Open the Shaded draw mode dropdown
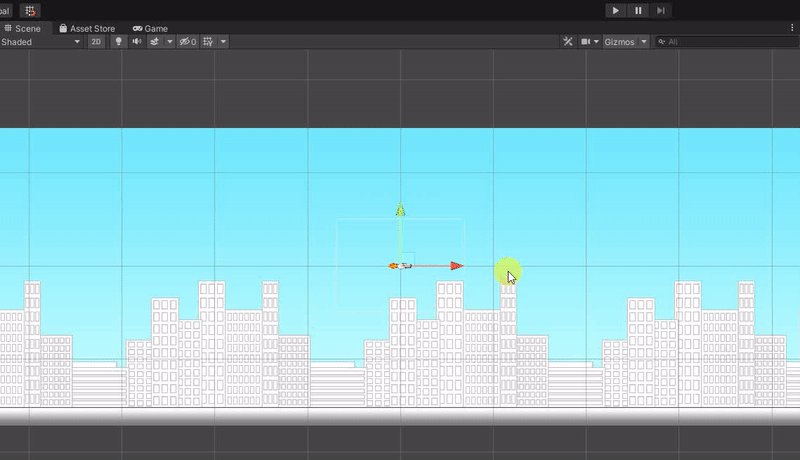The image size is (800, 460). point(40,42)
